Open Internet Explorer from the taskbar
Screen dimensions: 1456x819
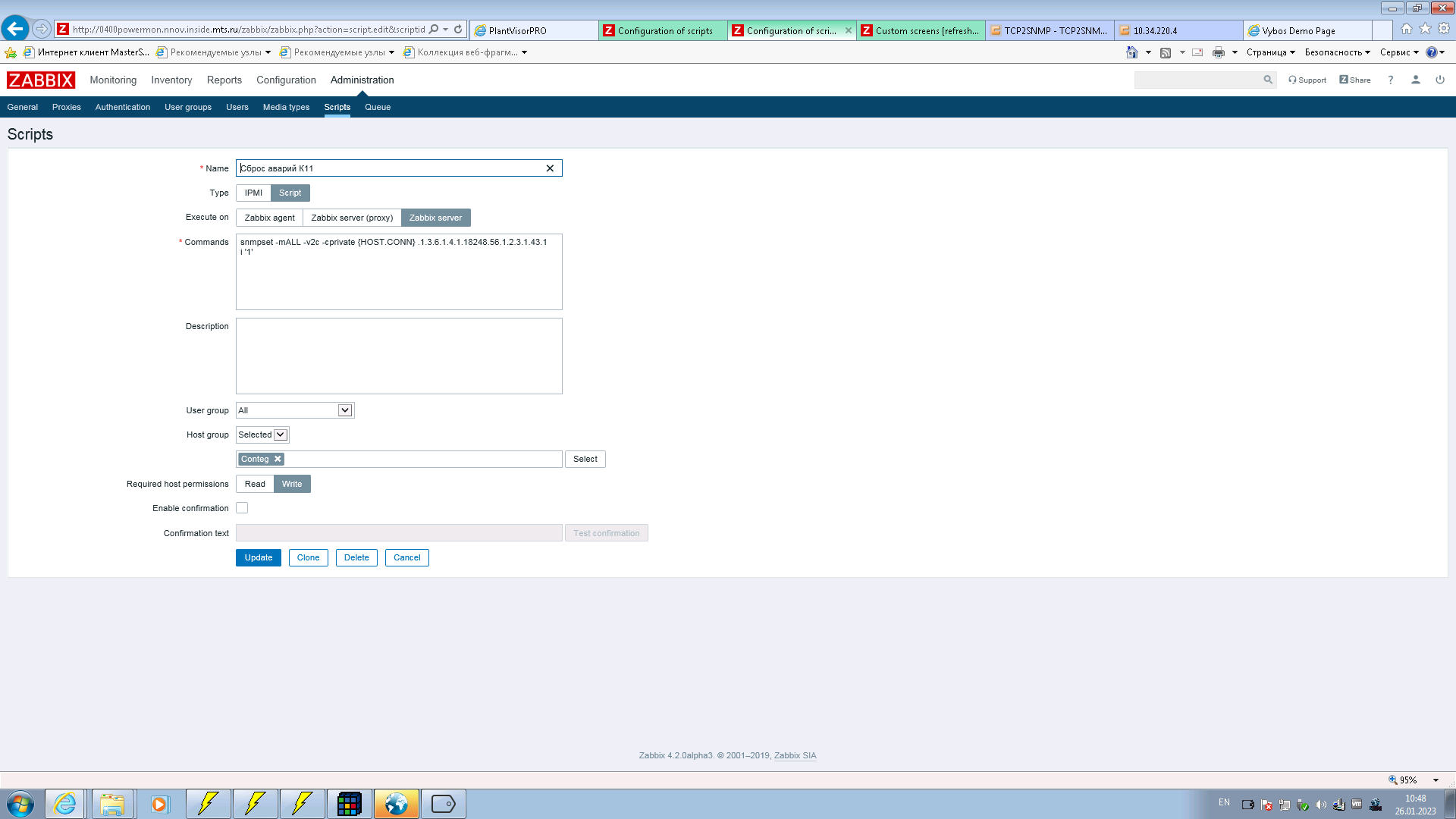tap(65, 804)
